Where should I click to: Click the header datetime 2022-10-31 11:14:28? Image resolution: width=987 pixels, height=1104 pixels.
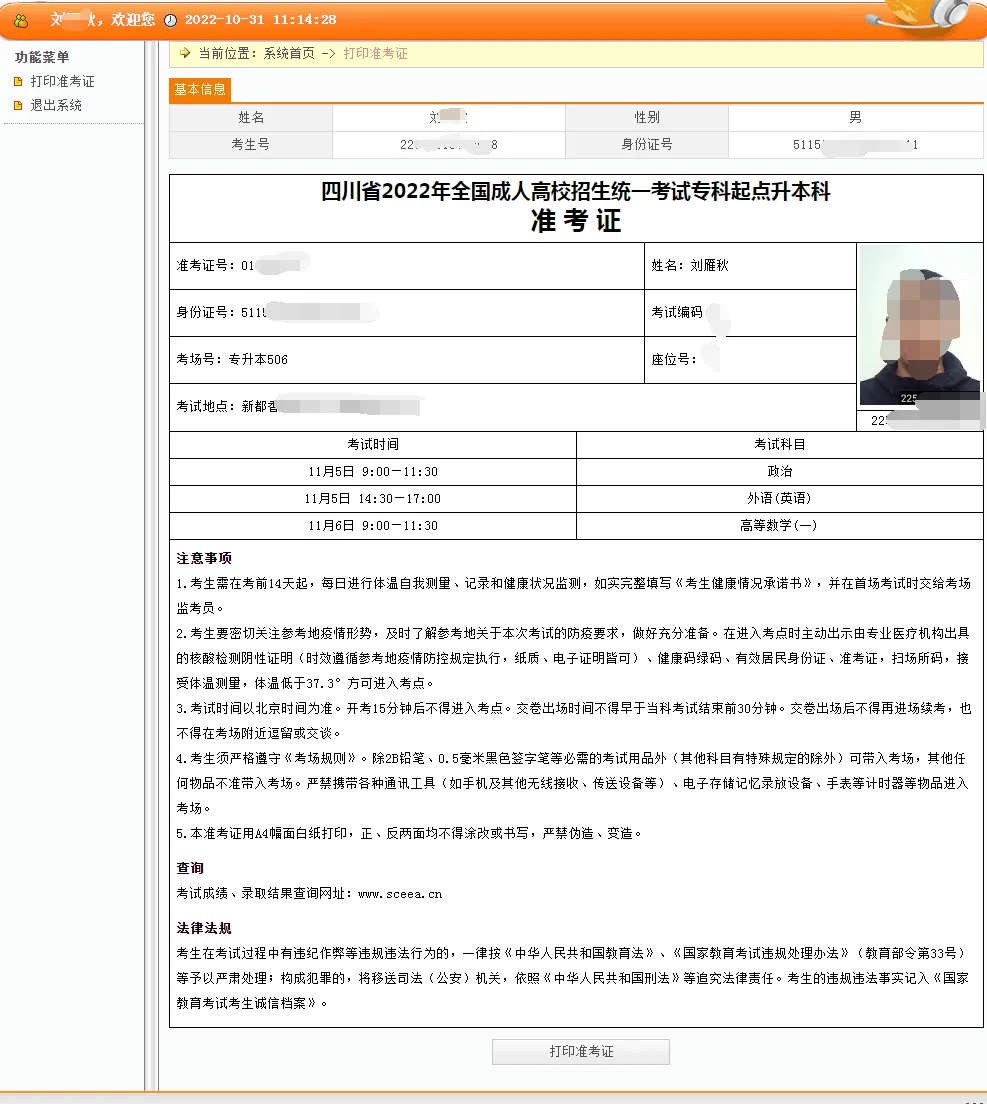click(260, 20)
